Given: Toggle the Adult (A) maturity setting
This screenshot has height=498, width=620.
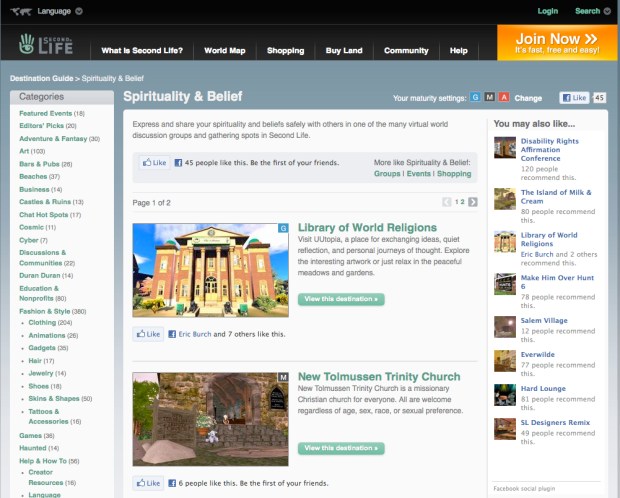Looking at the screenshot, I should tap(504, 98).
